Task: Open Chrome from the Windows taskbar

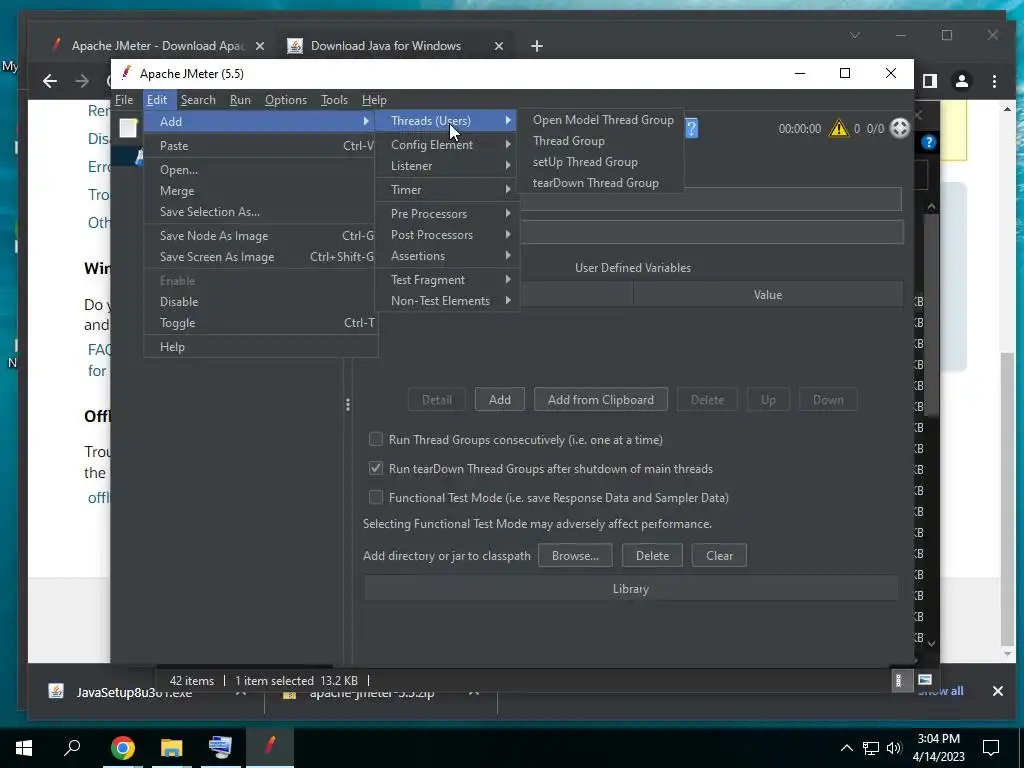Action: tap(122, 748)
